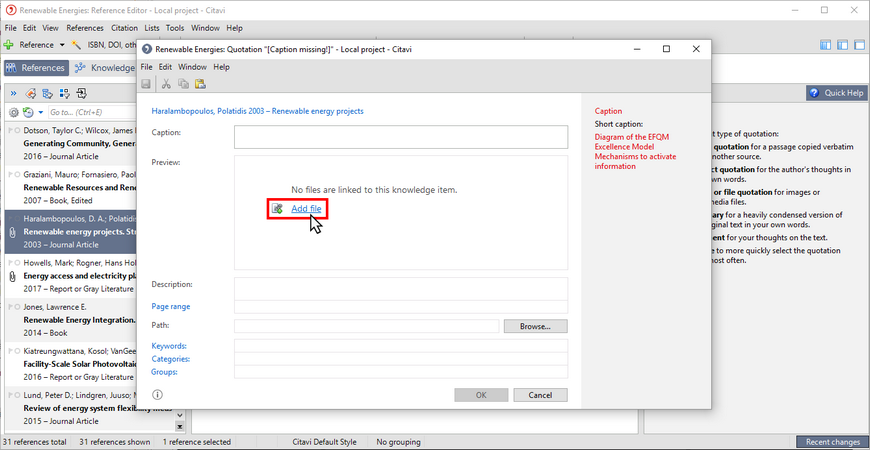Click the Cut scissors icon in quotation dialog

pyautogui.click(x=166, y=84)
